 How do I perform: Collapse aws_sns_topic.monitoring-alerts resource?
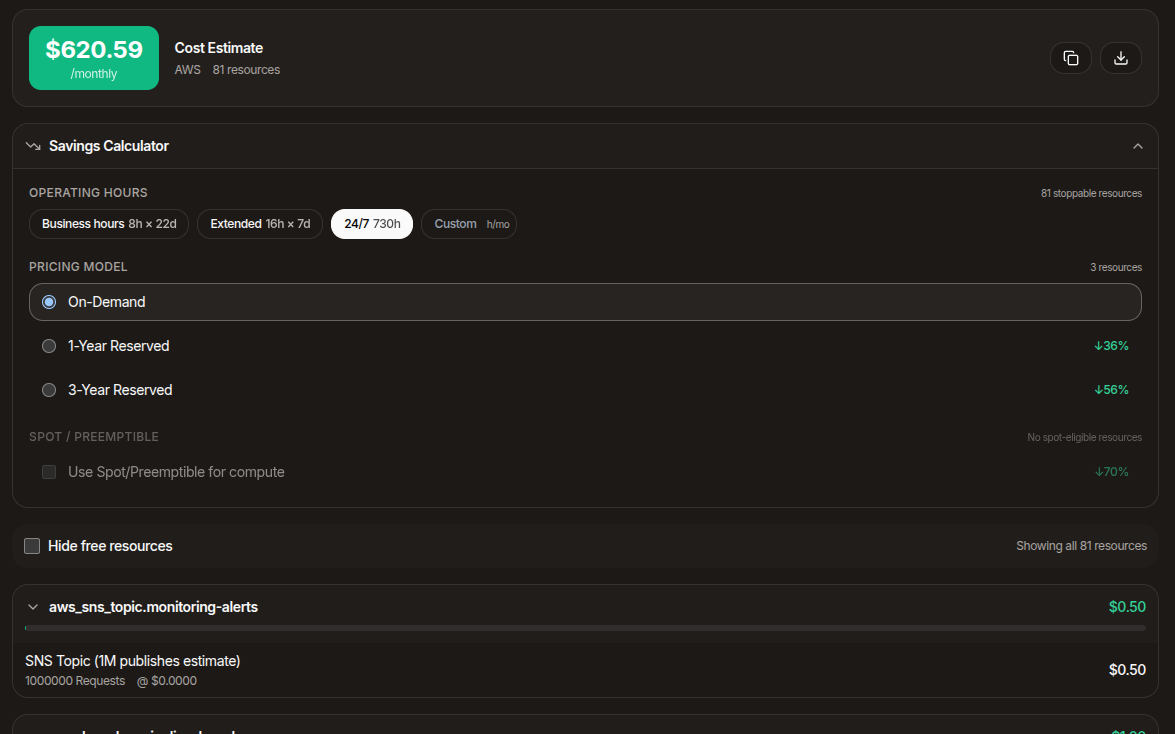coord(33,607)
